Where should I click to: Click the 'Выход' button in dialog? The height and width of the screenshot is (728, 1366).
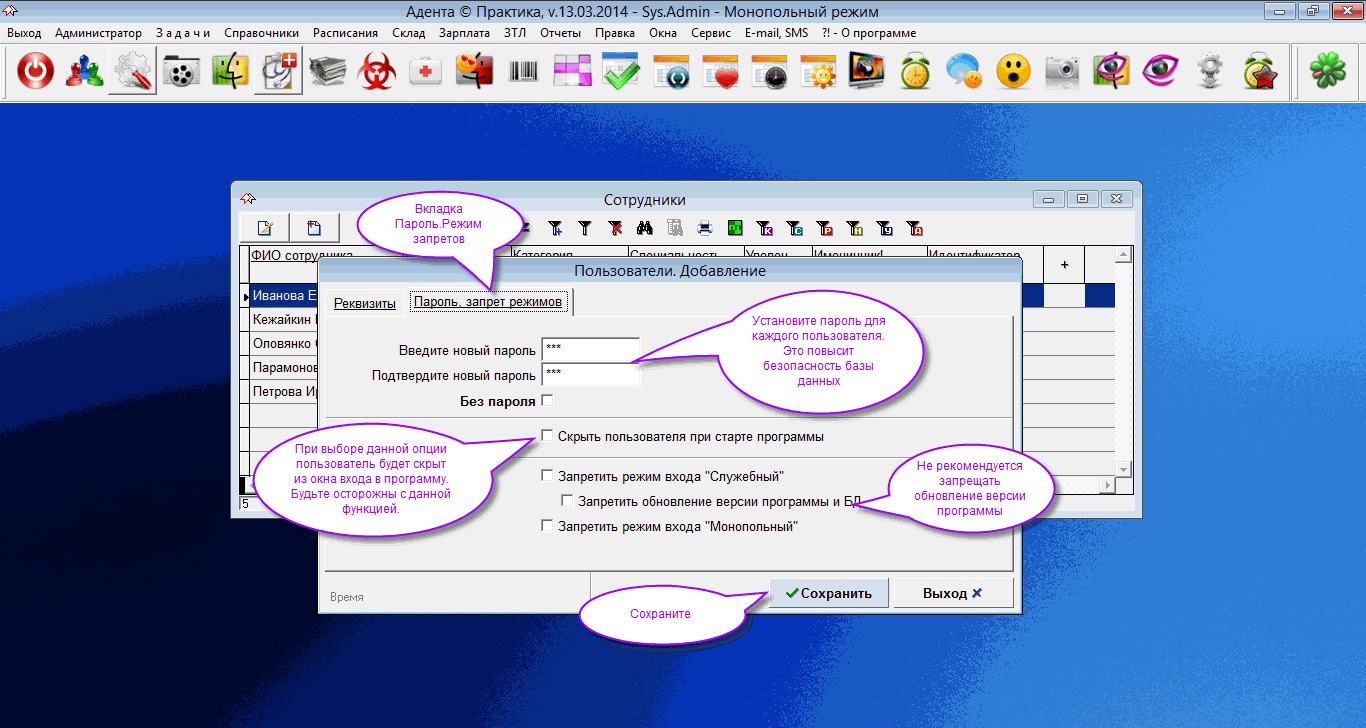tap(952, 593)
